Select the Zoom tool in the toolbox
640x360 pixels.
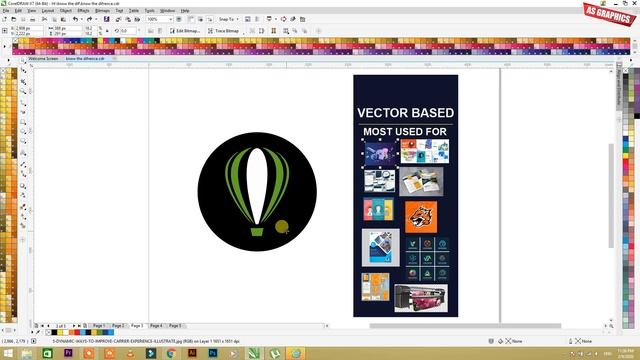pyautogui.click(x=23, y=92)
